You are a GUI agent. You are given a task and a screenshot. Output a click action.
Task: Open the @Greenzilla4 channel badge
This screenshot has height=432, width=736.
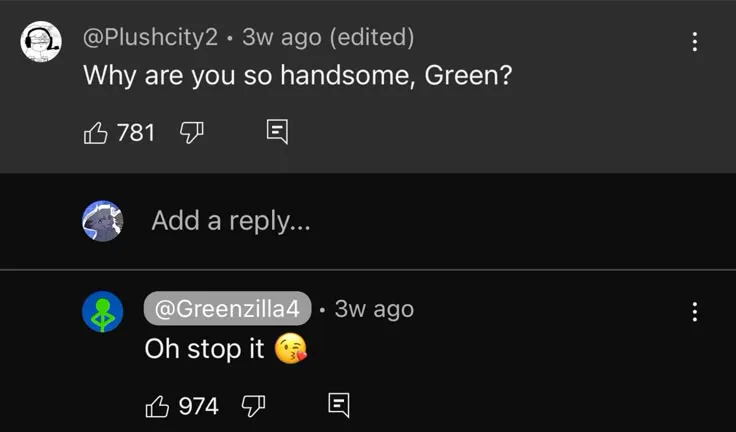click(228, 309)
